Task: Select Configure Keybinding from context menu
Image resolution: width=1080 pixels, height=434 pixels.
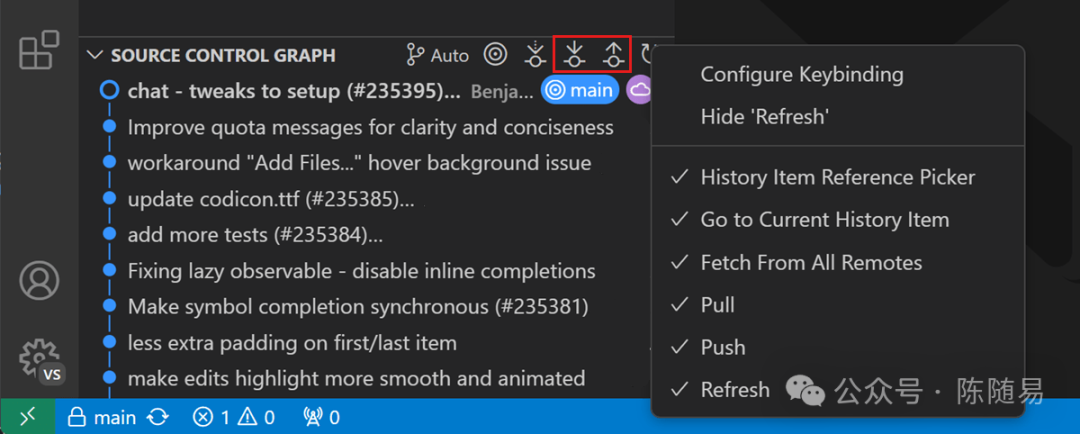Action: 801,74
